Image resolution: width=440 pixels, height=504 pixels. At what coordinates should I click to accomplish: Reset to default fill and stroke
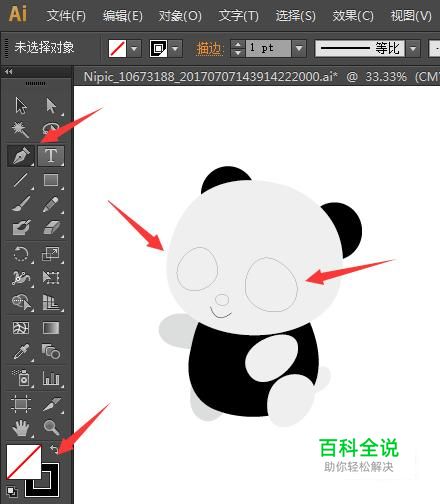[12, 491]
